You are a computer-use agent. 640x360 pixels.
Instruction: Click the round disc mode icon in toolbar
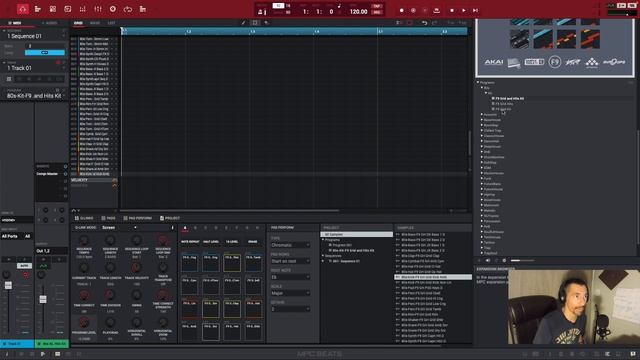[113, 9]
